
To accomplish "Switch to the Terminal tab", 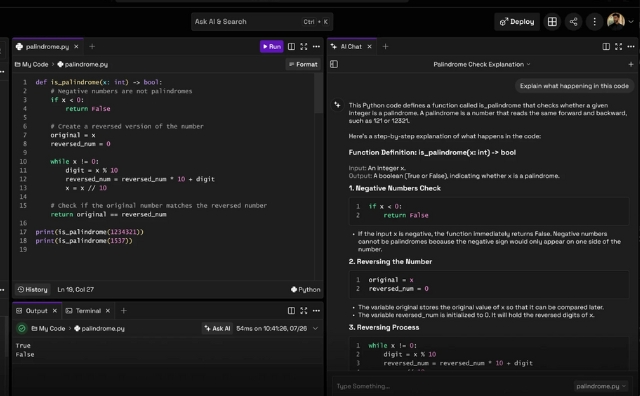I will (88, 311).
